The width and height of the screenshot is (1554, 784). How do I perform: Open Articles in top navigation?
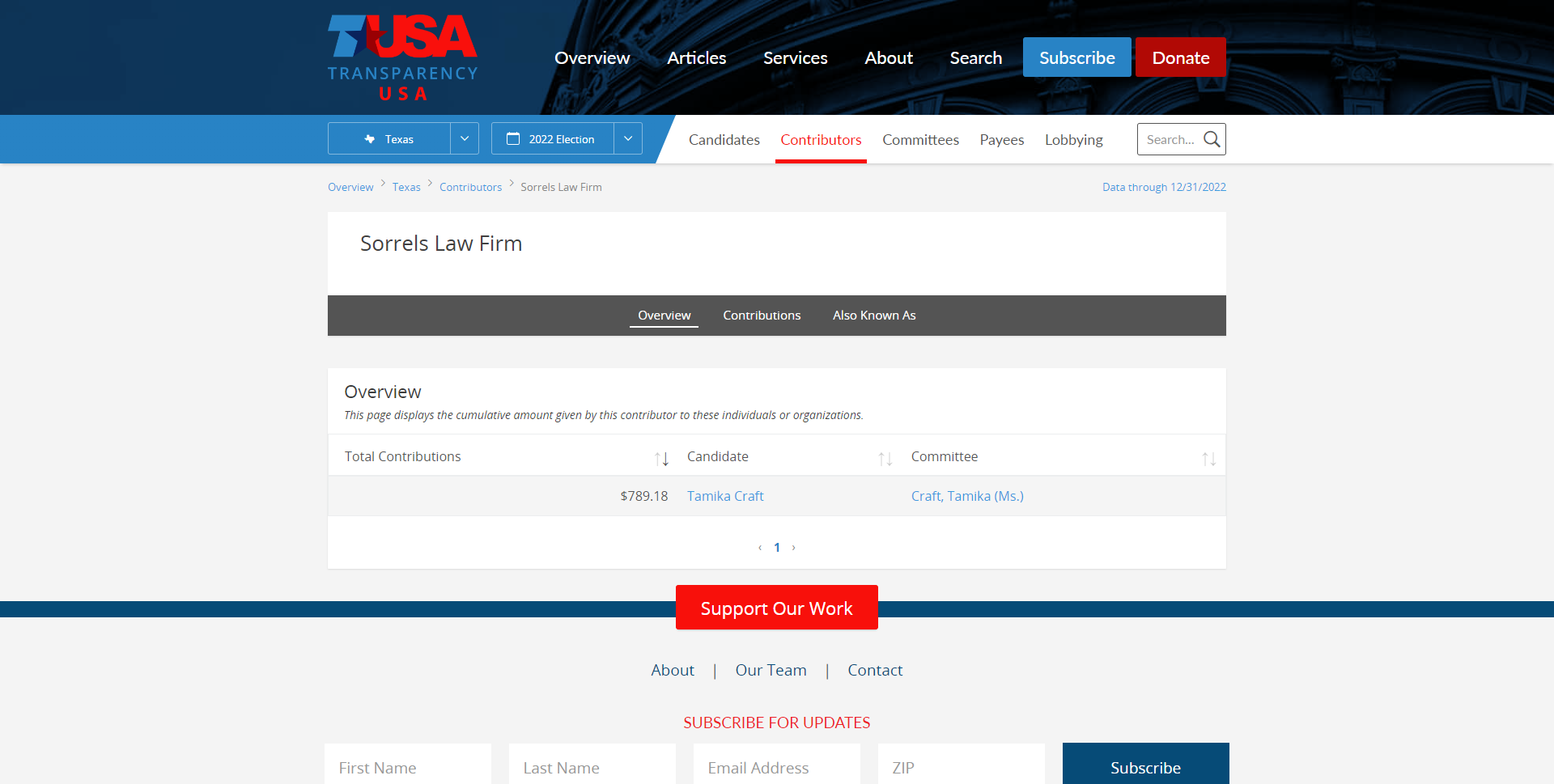point(696,58)
